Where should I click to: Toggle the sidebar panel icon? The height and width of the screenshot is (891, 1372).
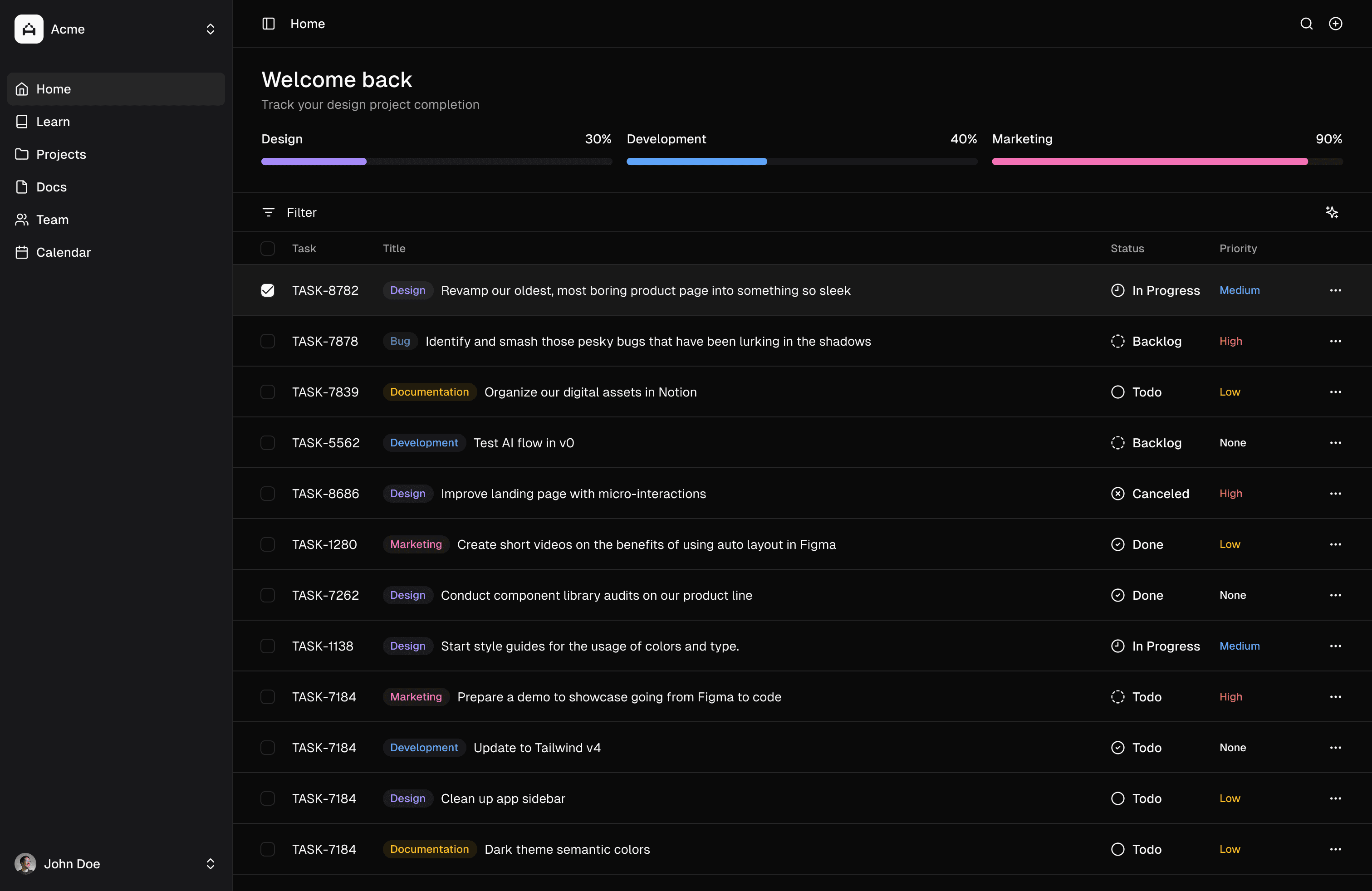point(269,24)
